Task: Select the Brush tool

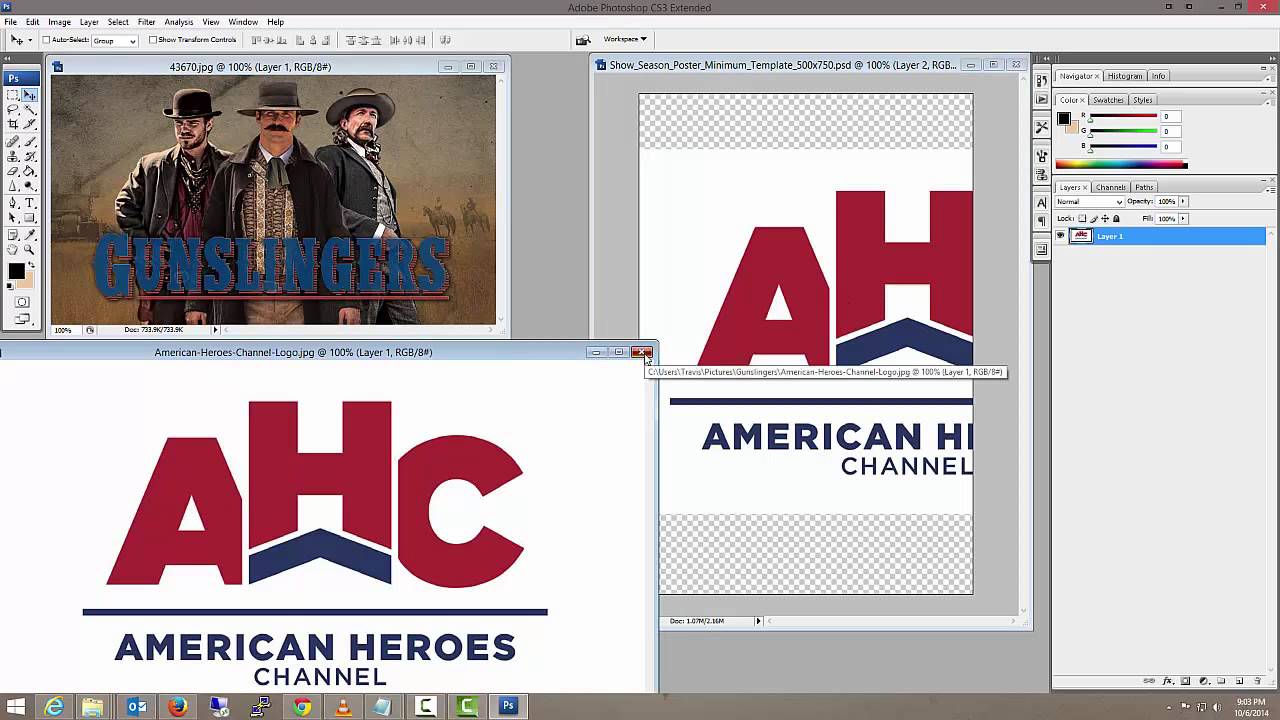Action: coord(30,141)
